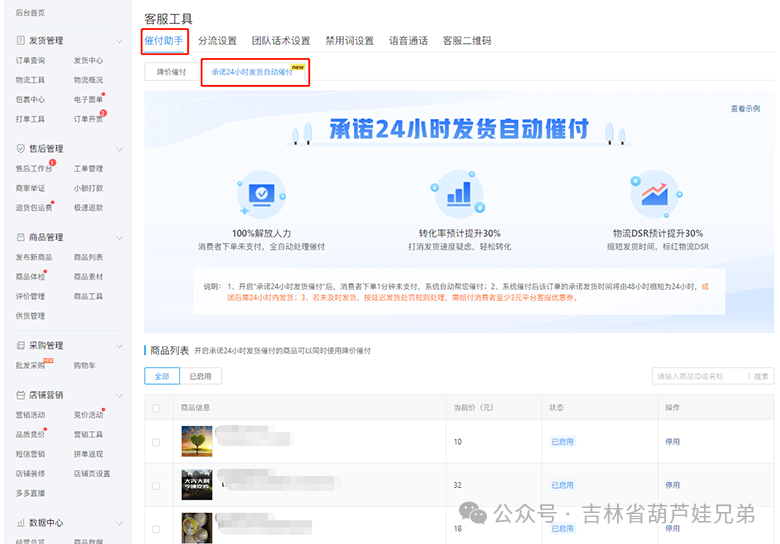780x544 pixels.
Task: Tick the checkbox for the 10 yuan product
Action: pos(156,442)
